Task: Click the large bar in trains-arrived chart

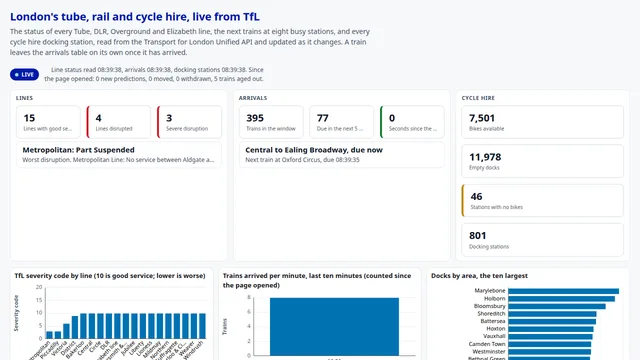Action: tap(334, 327)
